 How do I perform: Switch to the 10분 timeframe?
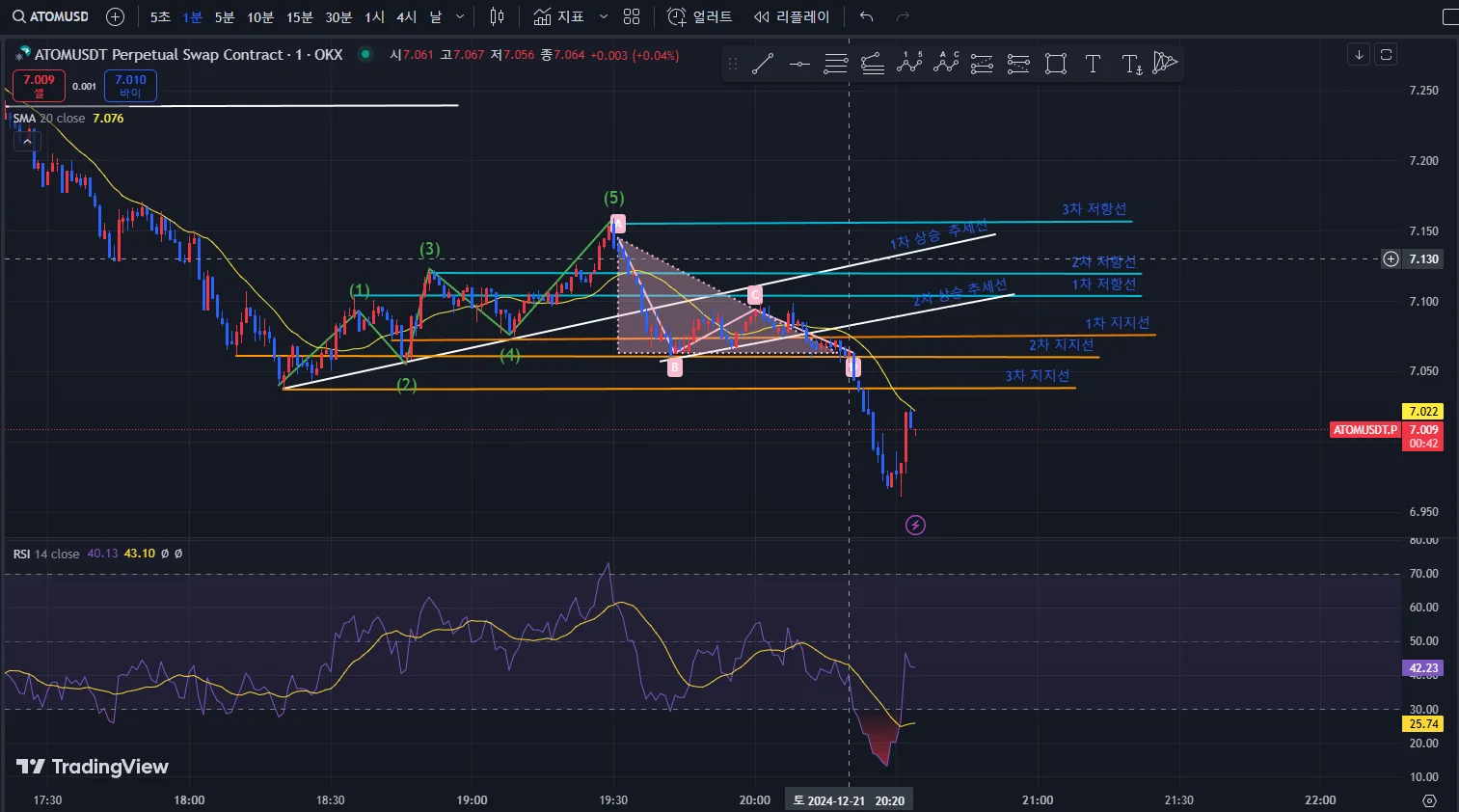(x=260, y=16)
